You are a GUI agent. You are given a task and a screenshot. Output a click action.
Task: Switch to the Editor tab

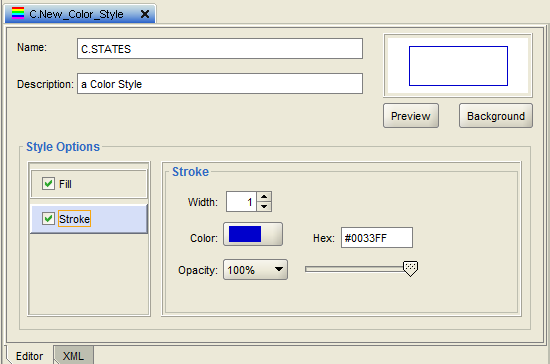(29, 356)
